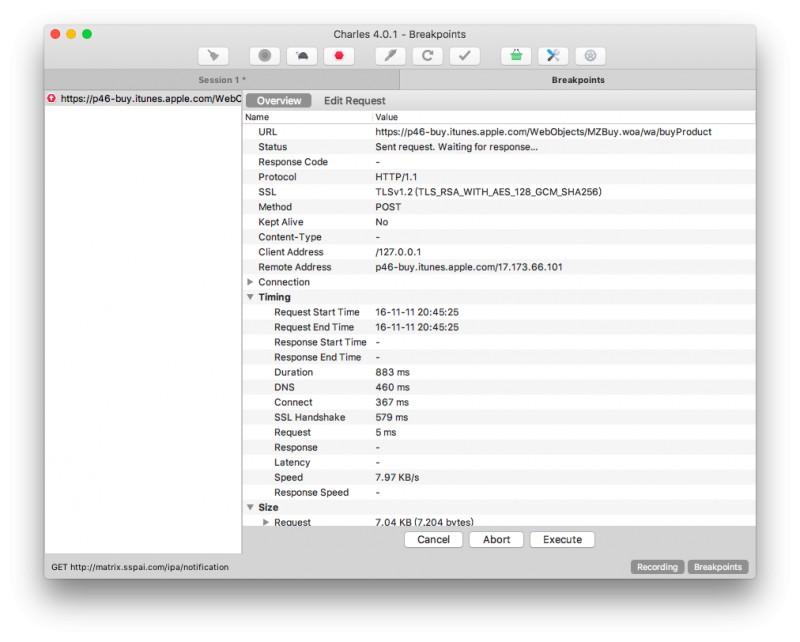Click the Abort button
This screenshot has width=800, height=642.
[x=496, y=539]
